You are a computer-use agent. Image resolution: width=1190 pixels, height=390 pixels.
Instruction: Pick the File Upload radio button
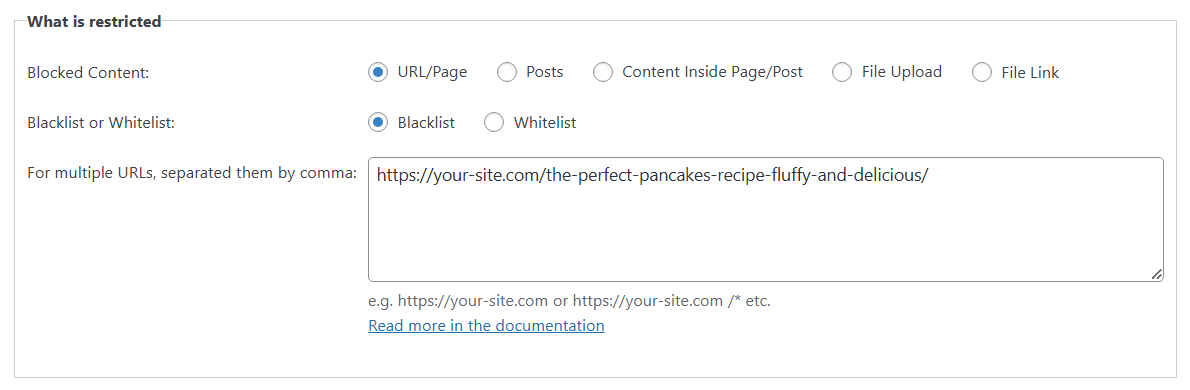click(x=842, y=72)
